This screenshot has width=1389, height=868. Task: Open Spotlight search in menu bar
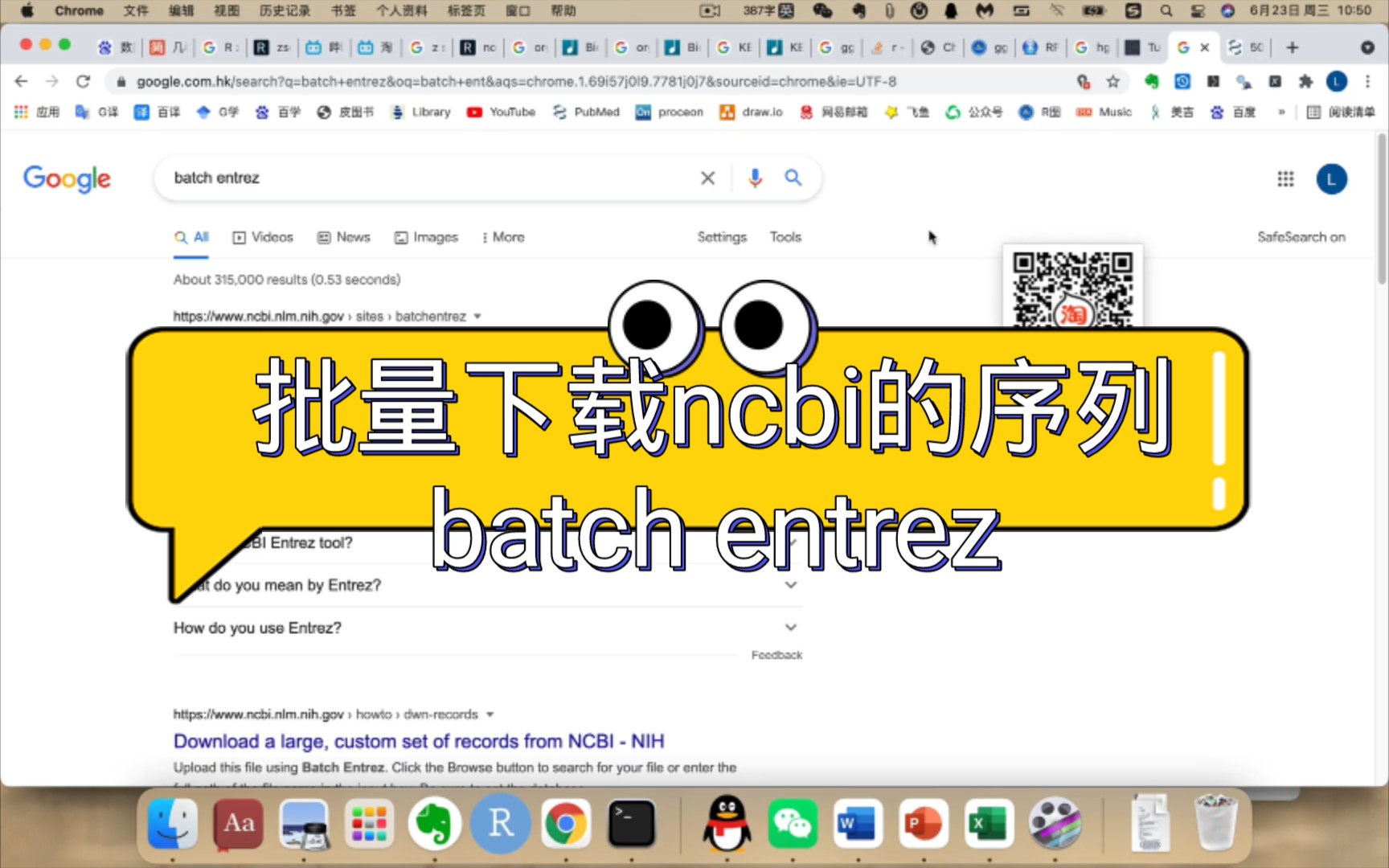(1166, 10)
